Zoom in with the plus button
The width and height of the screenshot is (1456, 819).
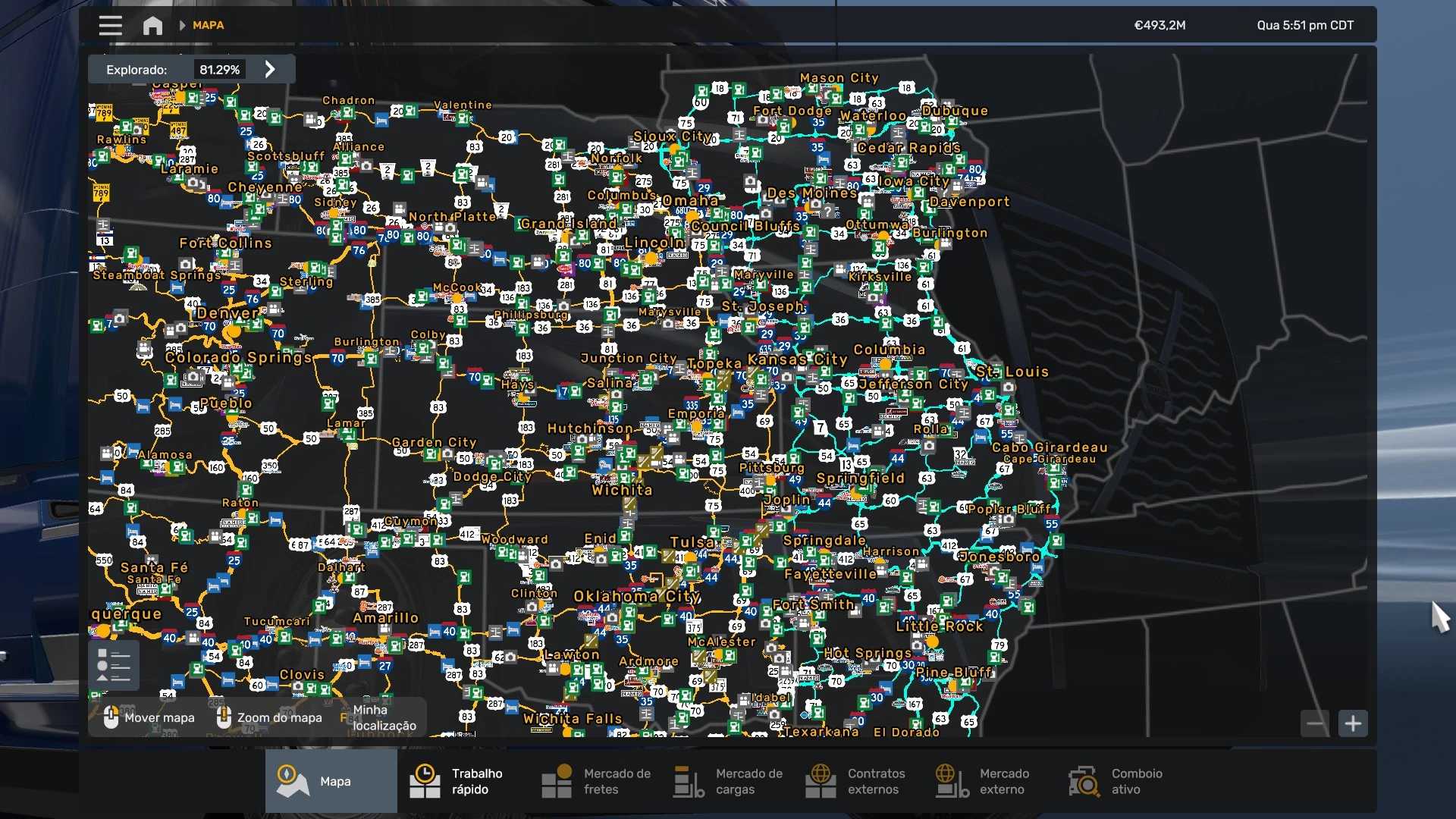[x=1353, y=723]
